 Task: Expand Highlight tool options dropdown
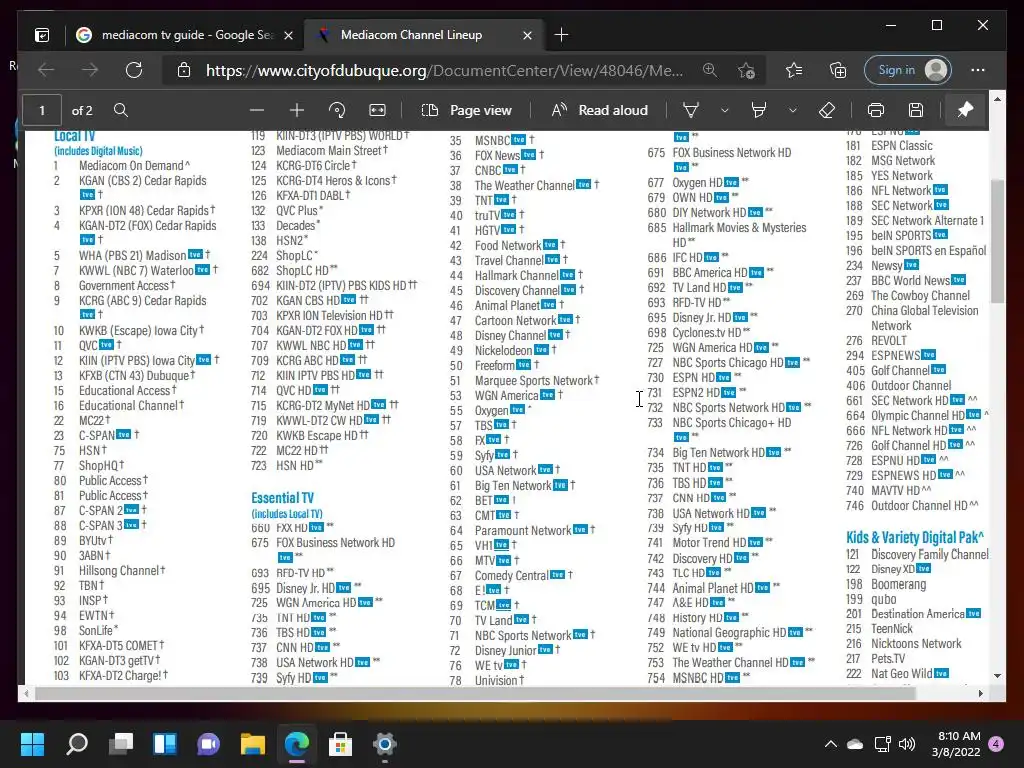click(792, 110)
